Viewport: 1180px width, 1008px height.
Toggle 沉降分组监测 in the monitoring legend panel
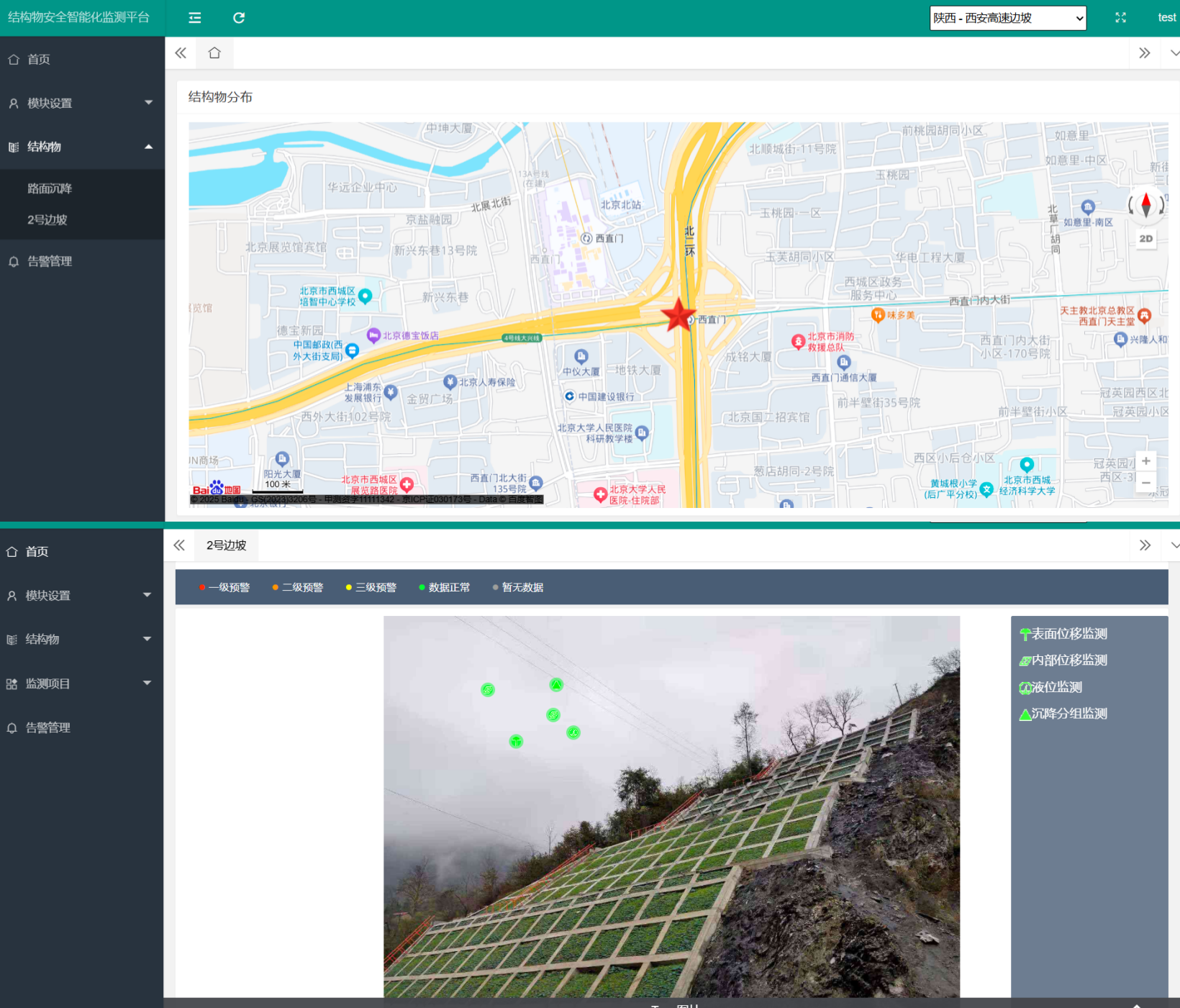pos(1063,714)
